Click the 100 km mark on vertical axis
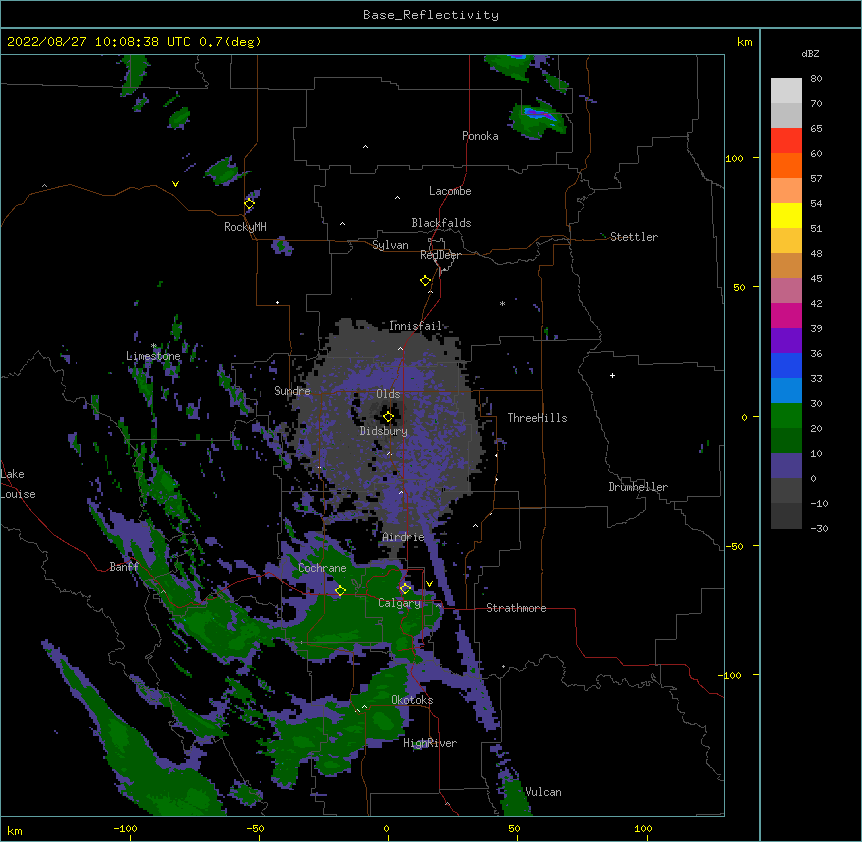This screenshot has width=862, height=842. [734, 158]
